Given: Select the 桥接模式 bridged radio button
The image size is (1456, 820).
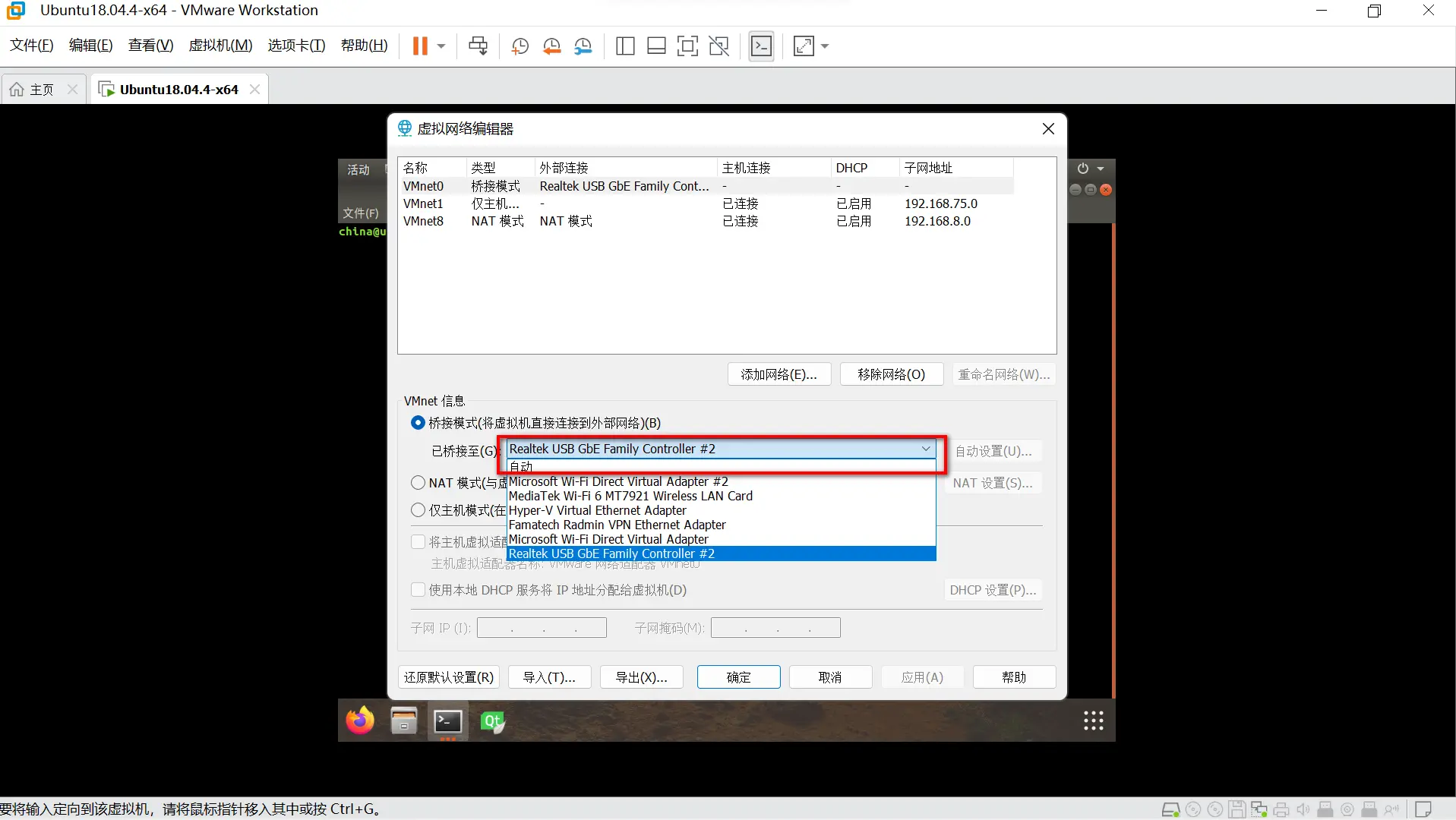Looking at the screenshot, I should pos(418,423).
